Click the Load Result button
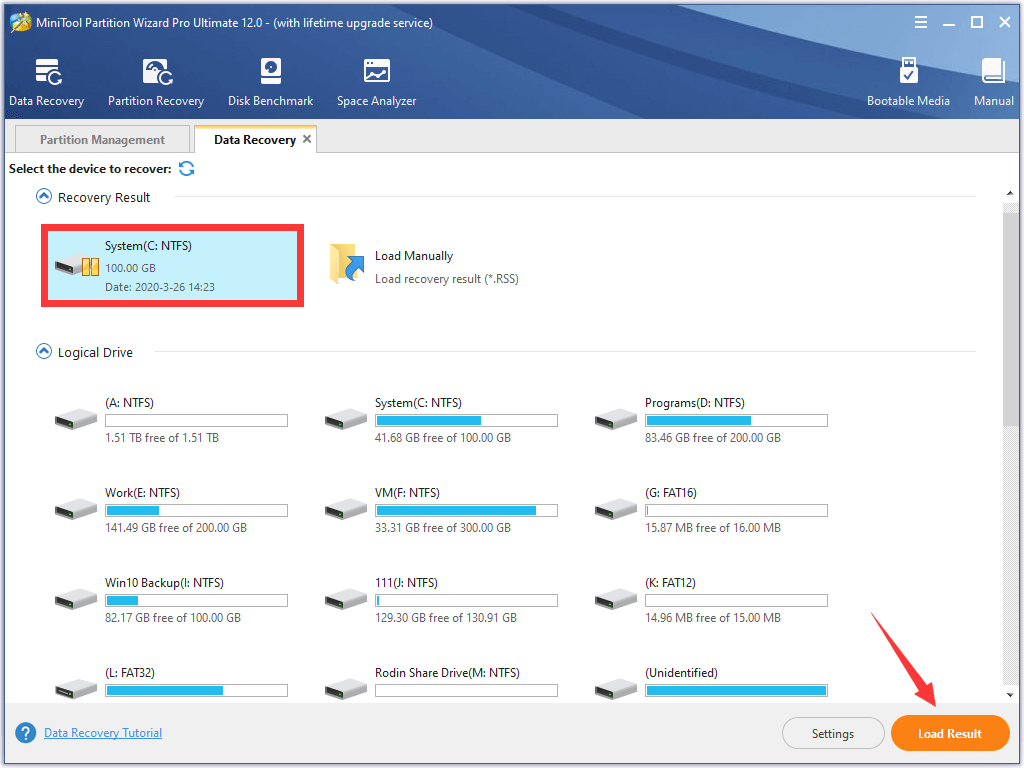This screenshot has height=768, width=1024. pyautogui.click(x=950, y=733)
